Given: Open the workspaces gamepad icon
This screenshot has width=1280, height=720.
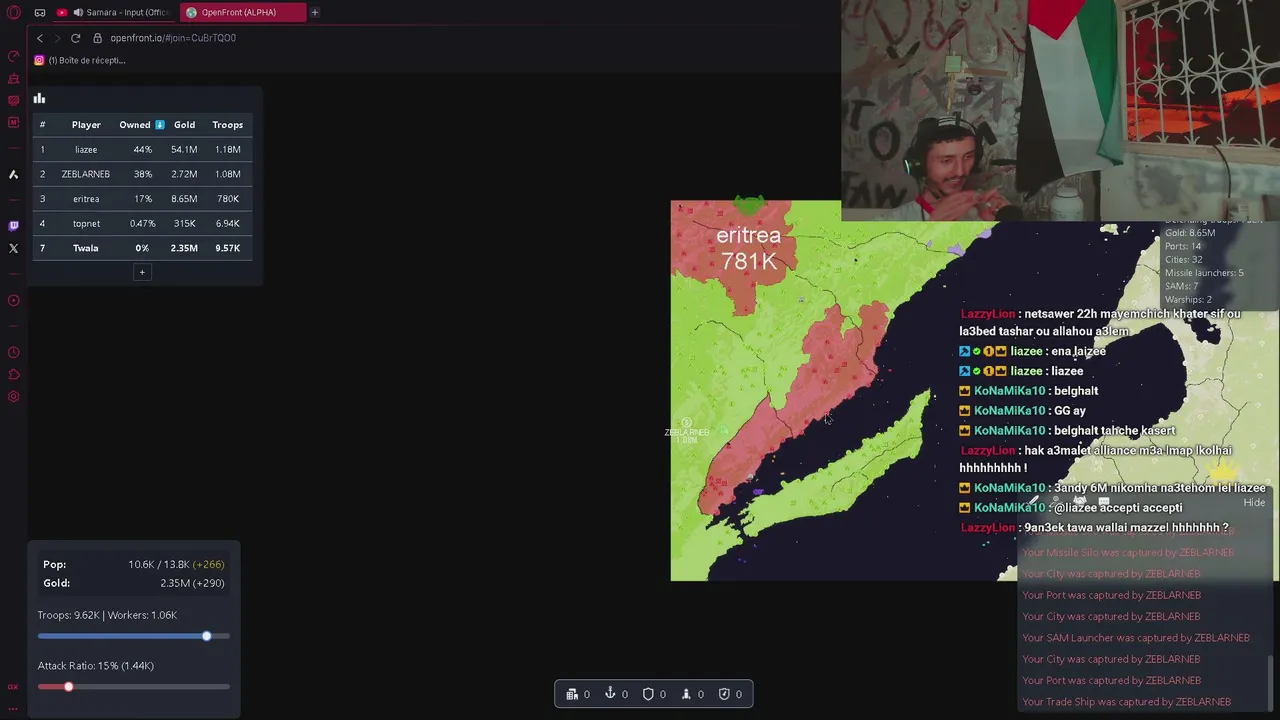Looking at the screenshot, I should click(x=40, y=12).
